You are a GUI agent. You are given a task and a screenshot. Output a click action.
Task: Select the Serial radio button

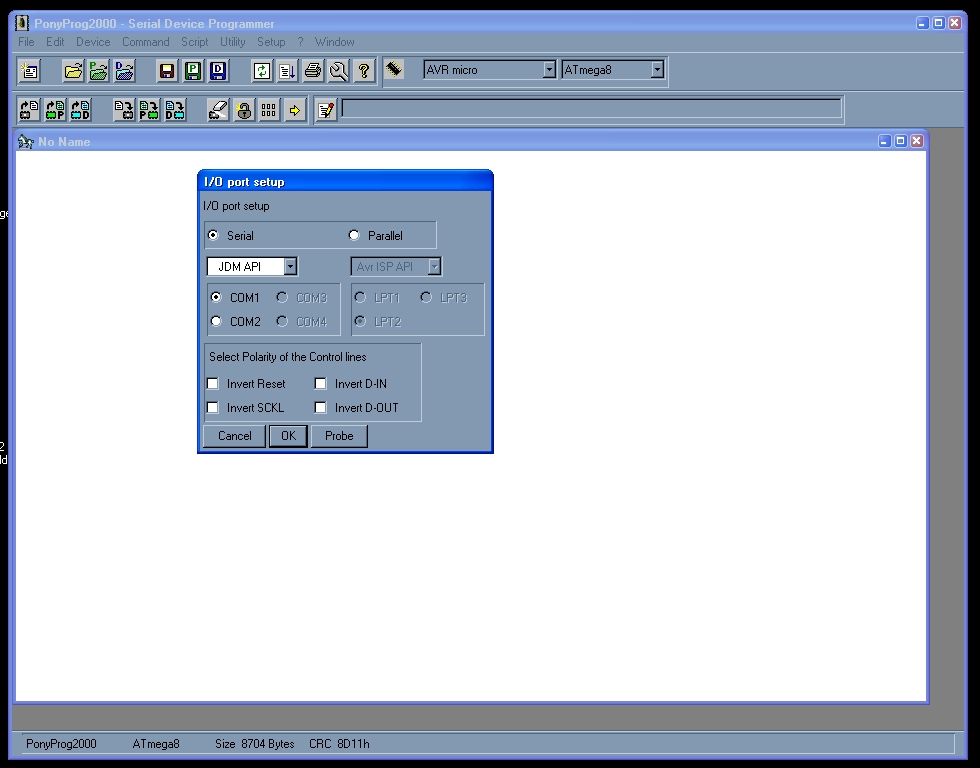[214, 235]
